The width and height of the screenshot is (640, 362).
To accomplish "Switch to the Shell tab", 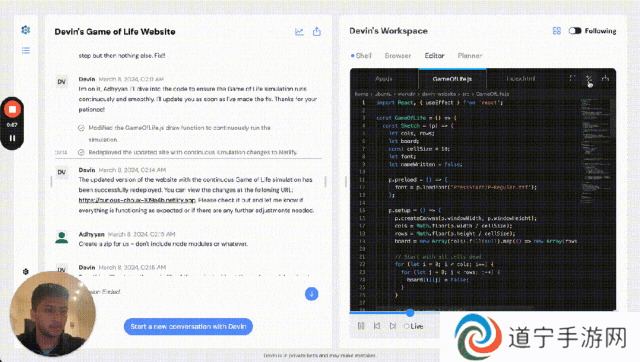I will (x=361, y=56).
